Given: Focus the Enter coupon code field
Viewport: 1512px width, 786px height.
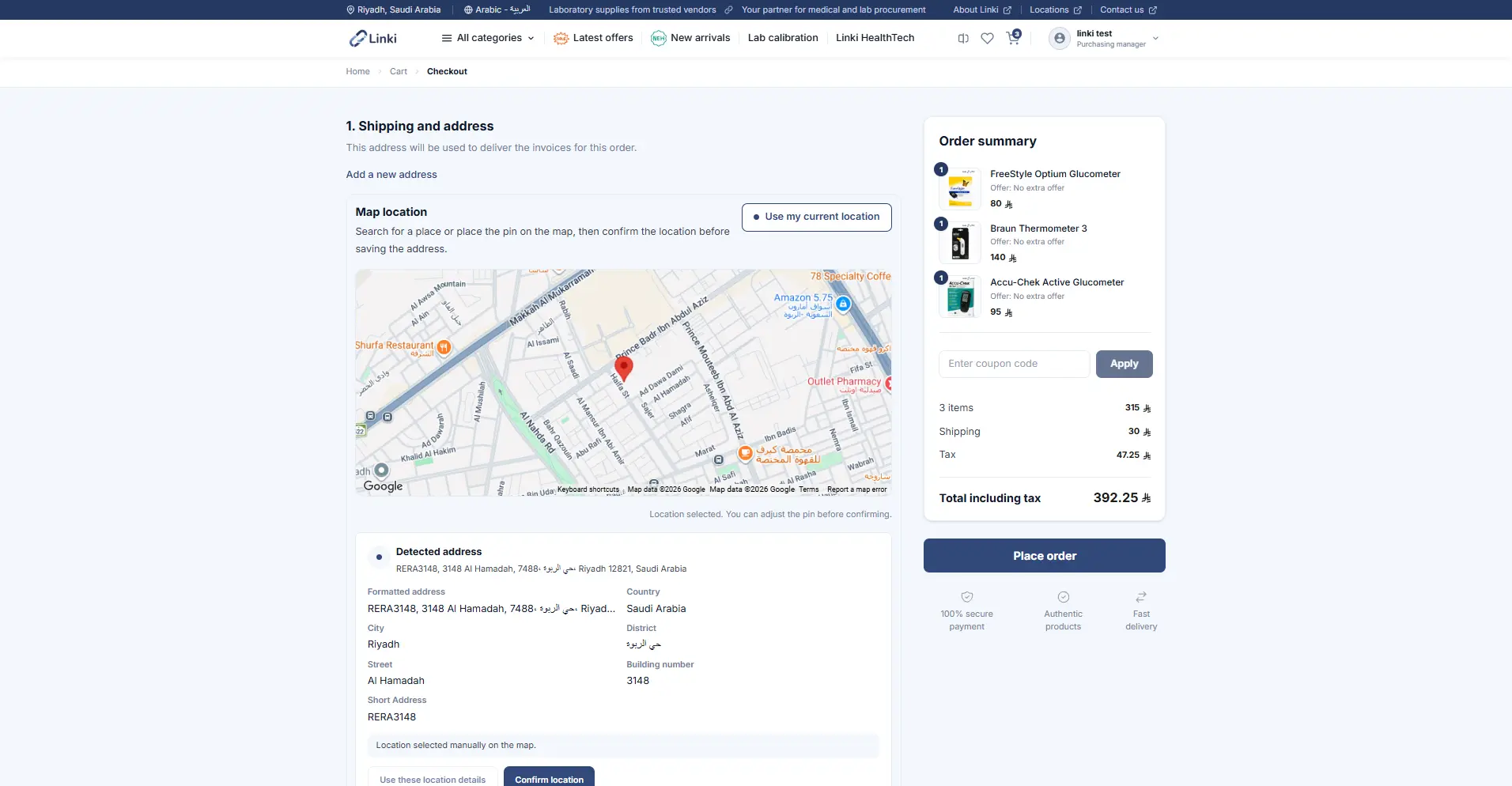Looking at the screenshot, I should point(1014,364).
